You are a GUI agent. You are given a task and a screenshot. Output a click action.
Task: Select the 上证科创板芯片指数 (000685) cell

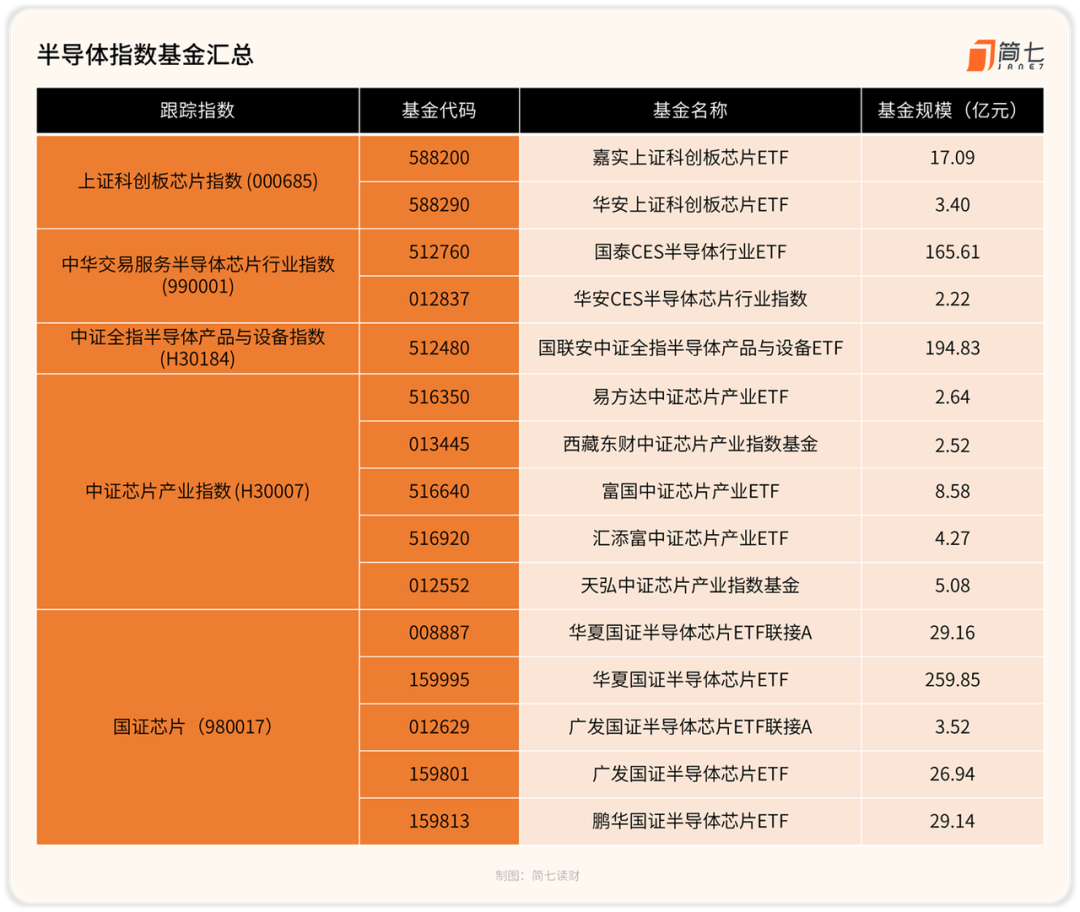click(x=198, y=182)
